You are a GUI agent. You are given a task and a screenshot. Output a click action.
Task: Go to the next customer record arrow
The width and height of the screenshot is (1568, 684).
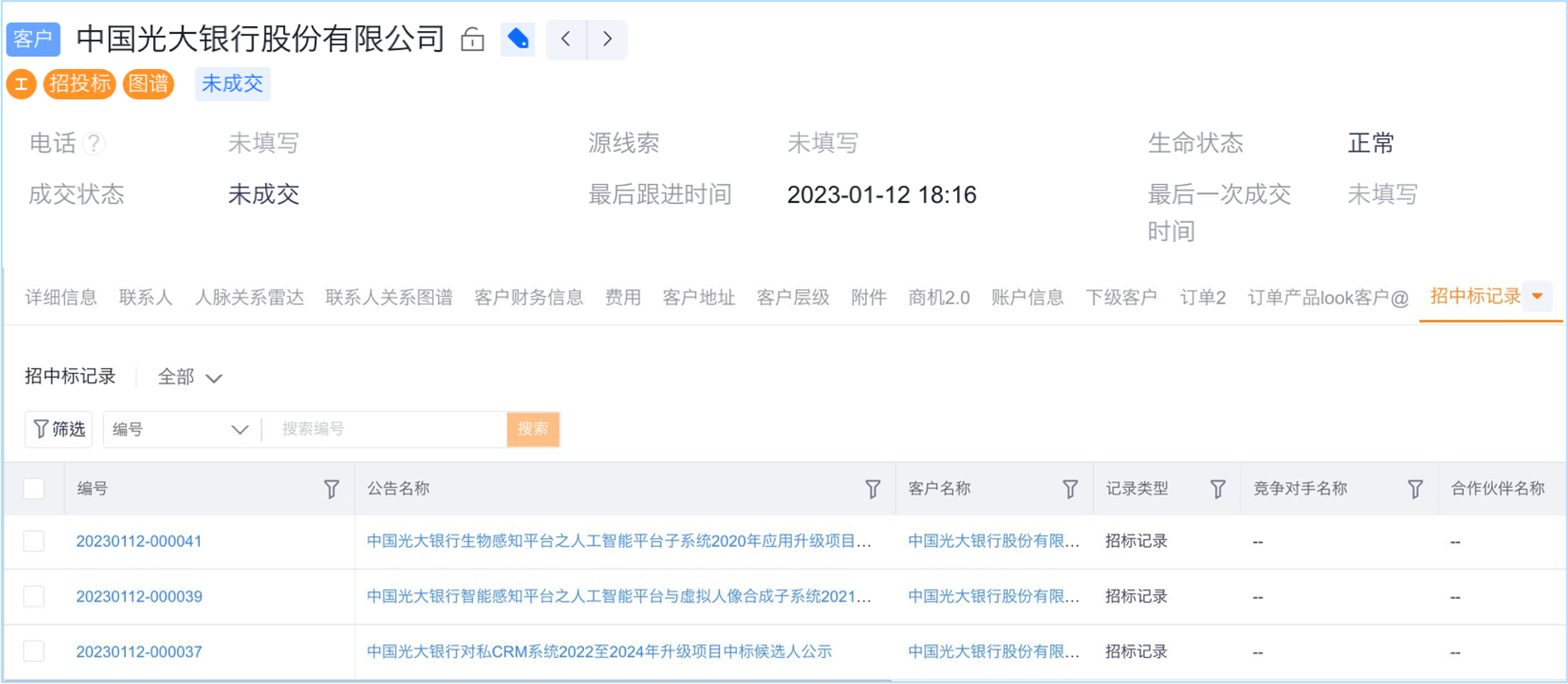pos(608,39)
